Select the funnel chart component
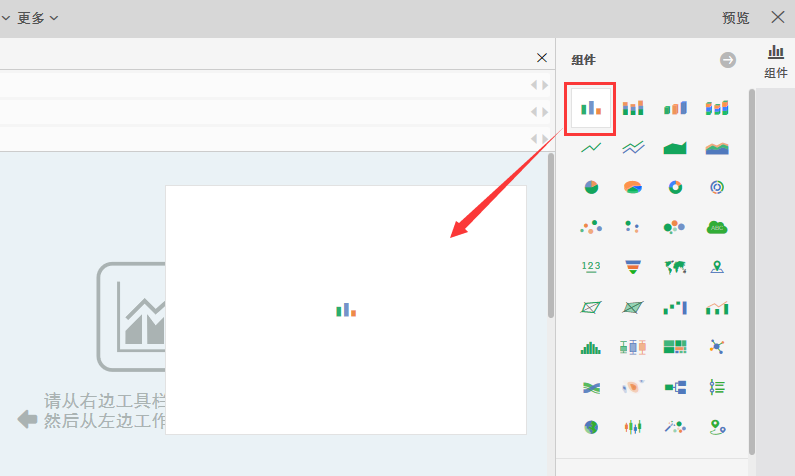Image resolution: width=795 pixels, height=476 pixels. [x=633, y=267]
